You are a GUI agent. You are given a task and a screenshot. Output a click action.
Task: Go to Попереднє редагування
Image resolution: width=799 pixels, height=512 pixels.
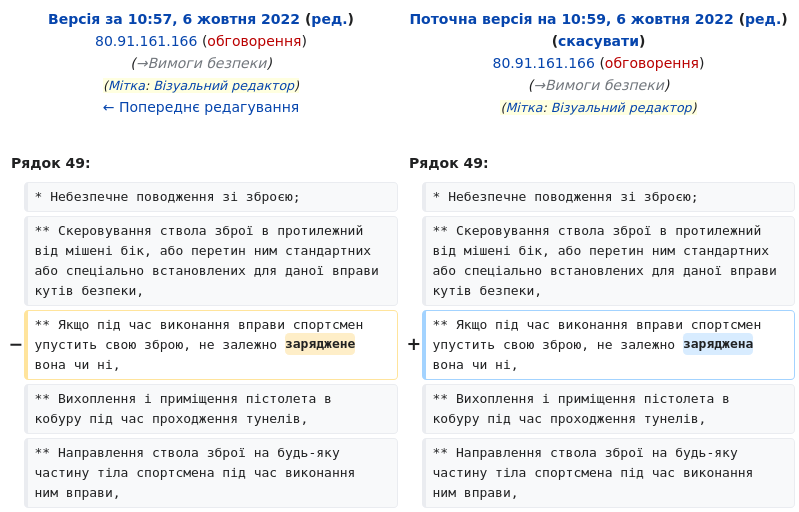coord(201,107)
